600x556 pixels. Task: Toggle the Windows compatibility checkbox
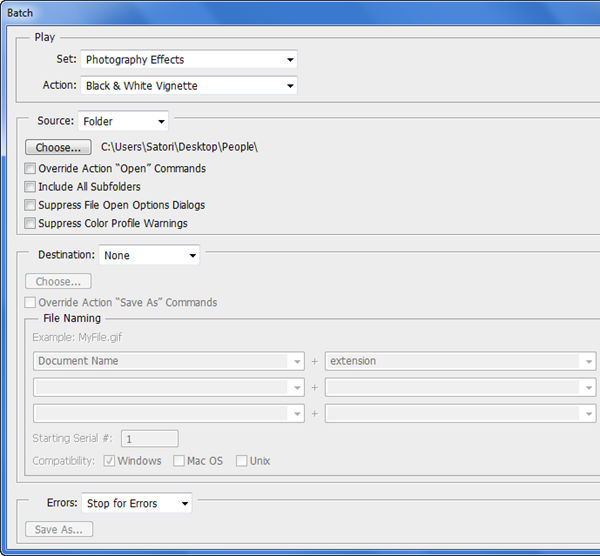point(109,461)
